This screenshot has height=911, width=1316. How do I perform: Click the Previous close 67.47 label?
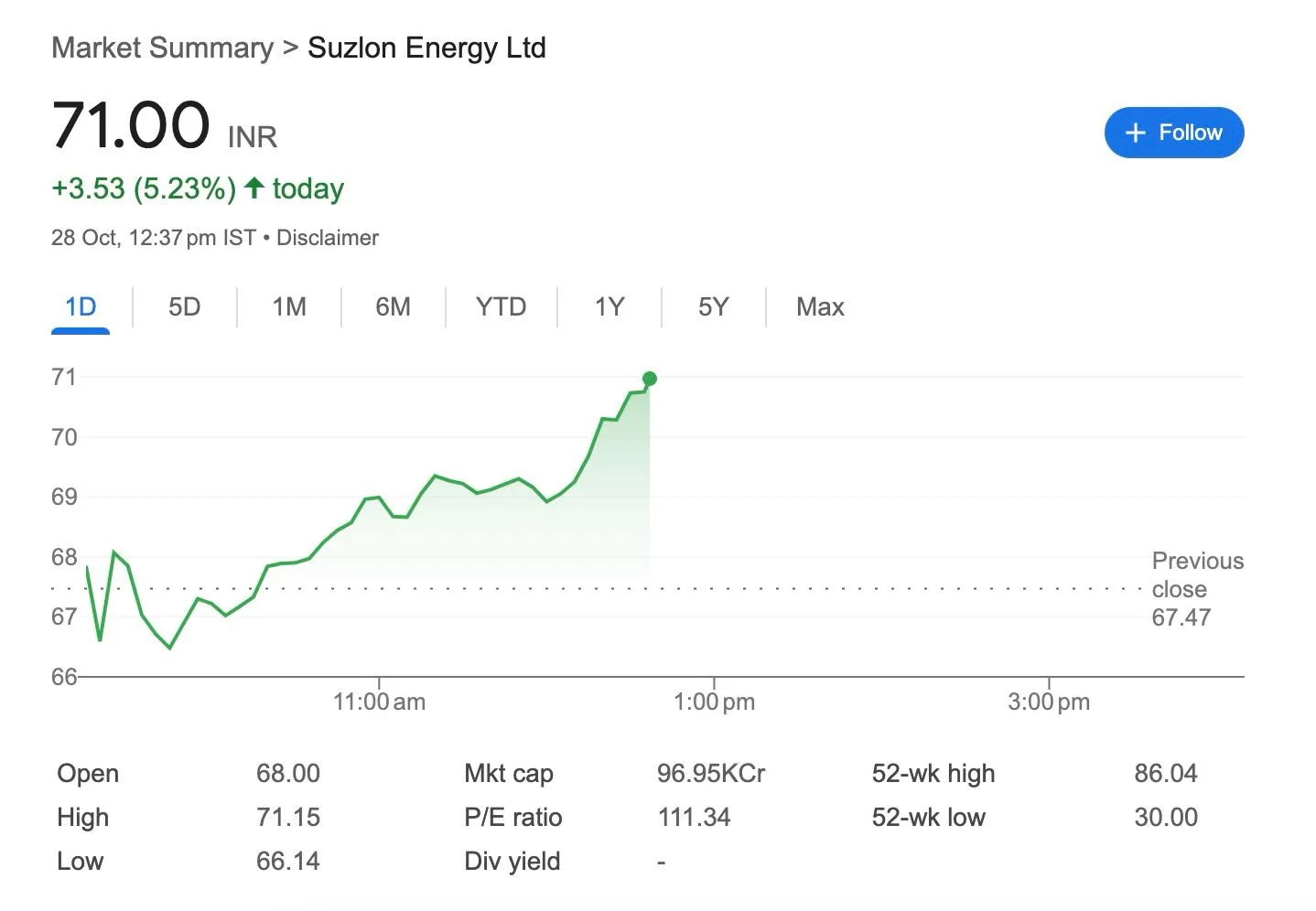(x=1197, y=588)
